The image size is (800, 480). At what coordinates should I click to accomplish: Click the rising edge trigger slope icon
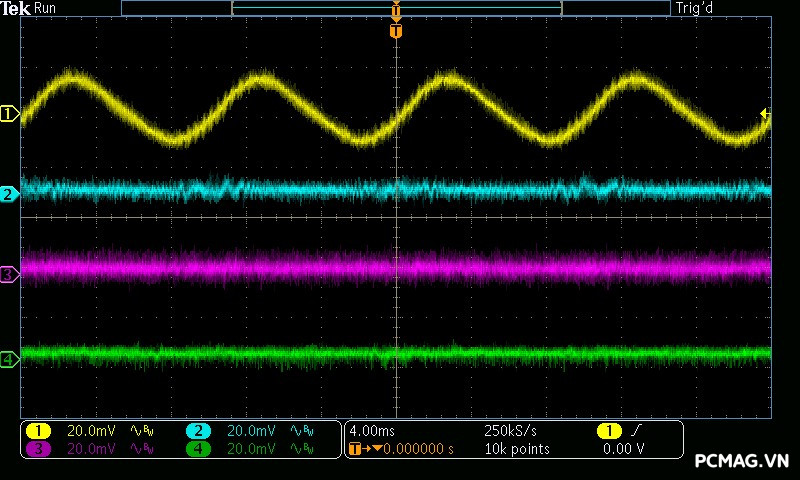point(637,430)
